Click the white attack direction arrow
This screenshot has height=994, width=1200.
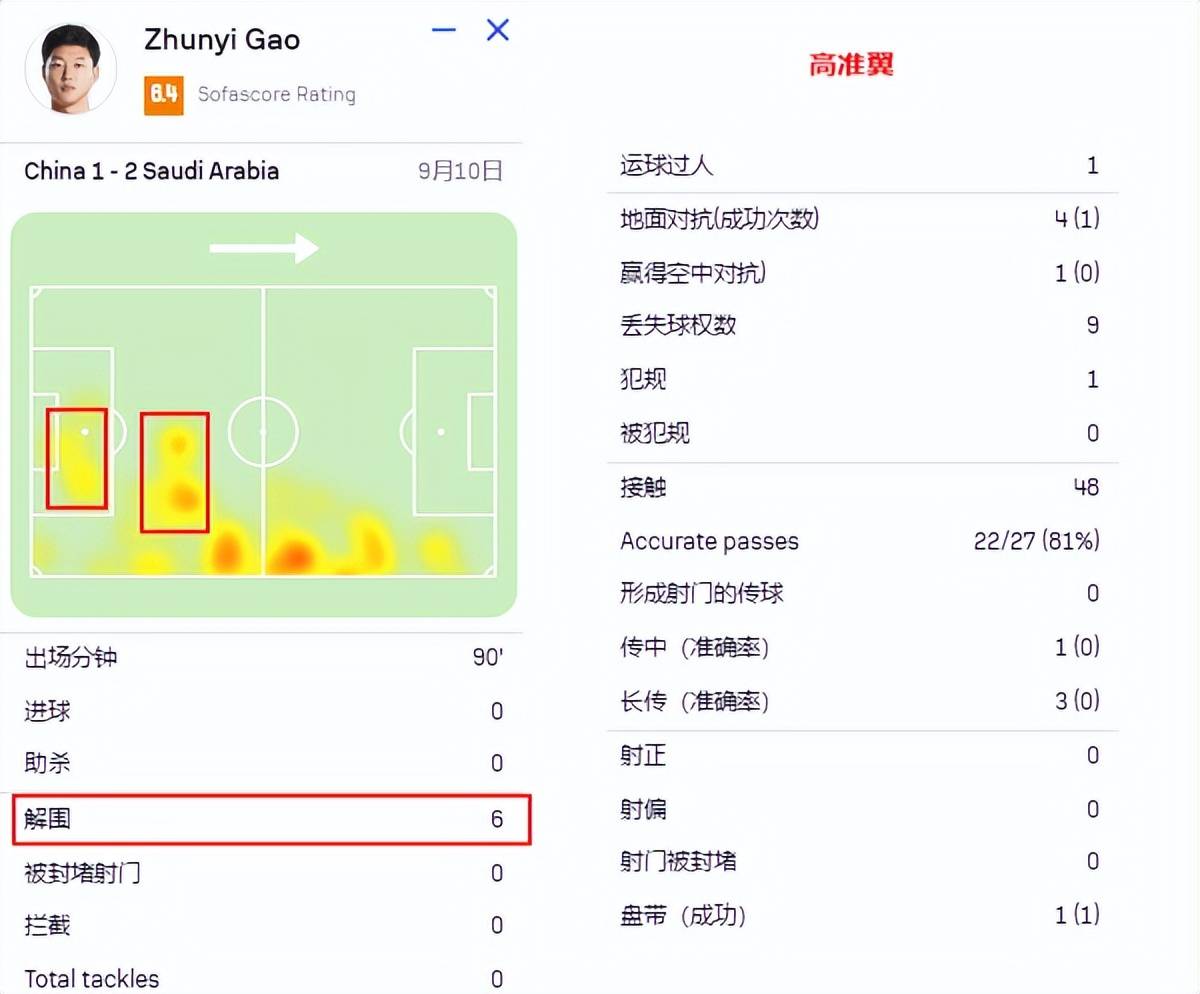tap(264, 247)
